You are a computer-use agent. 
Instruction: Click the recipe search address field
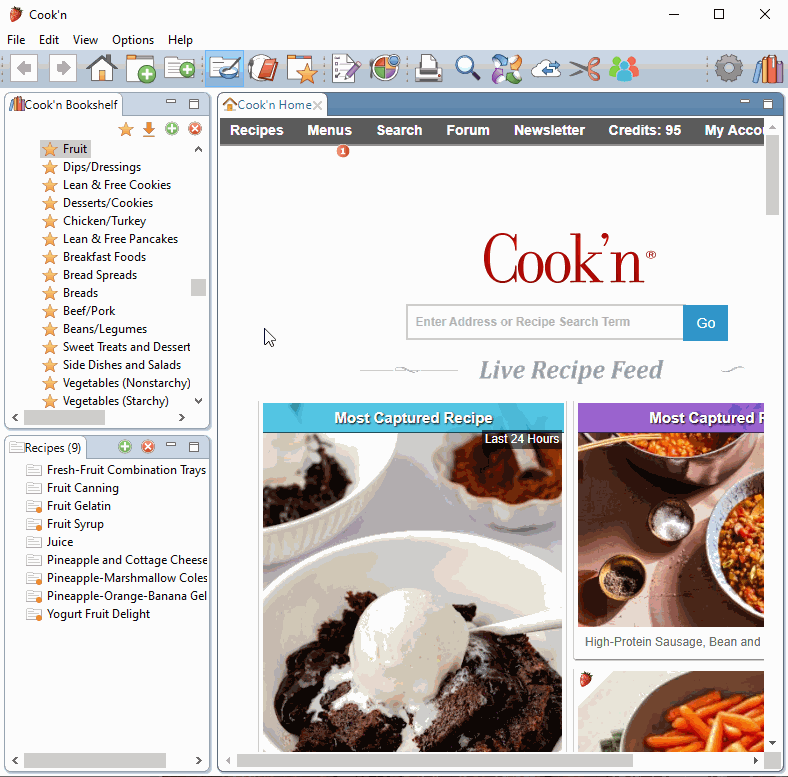545,322
